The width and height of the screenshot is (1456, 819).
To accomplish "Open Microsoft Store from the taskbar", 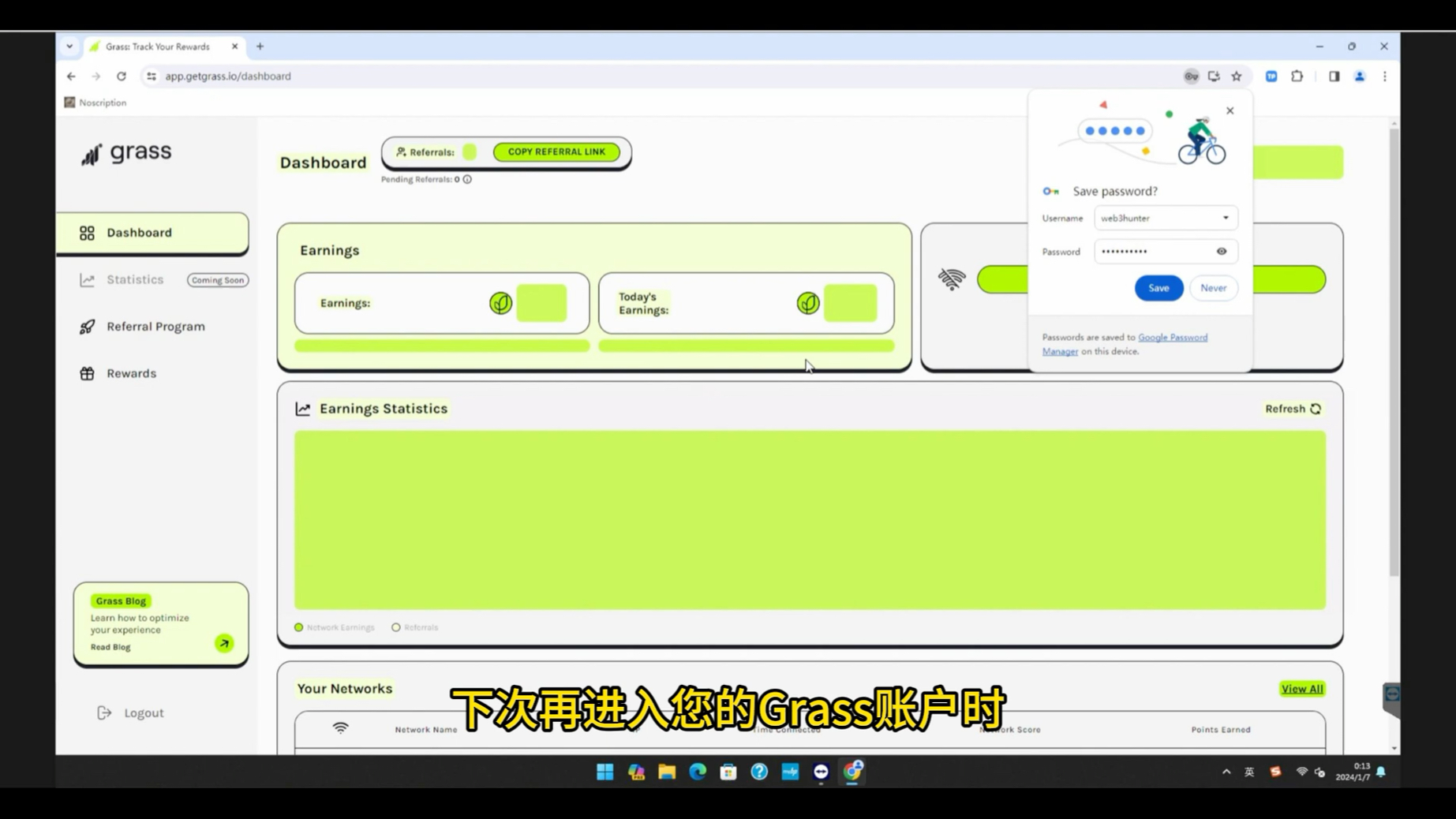I will click(728, 772).
